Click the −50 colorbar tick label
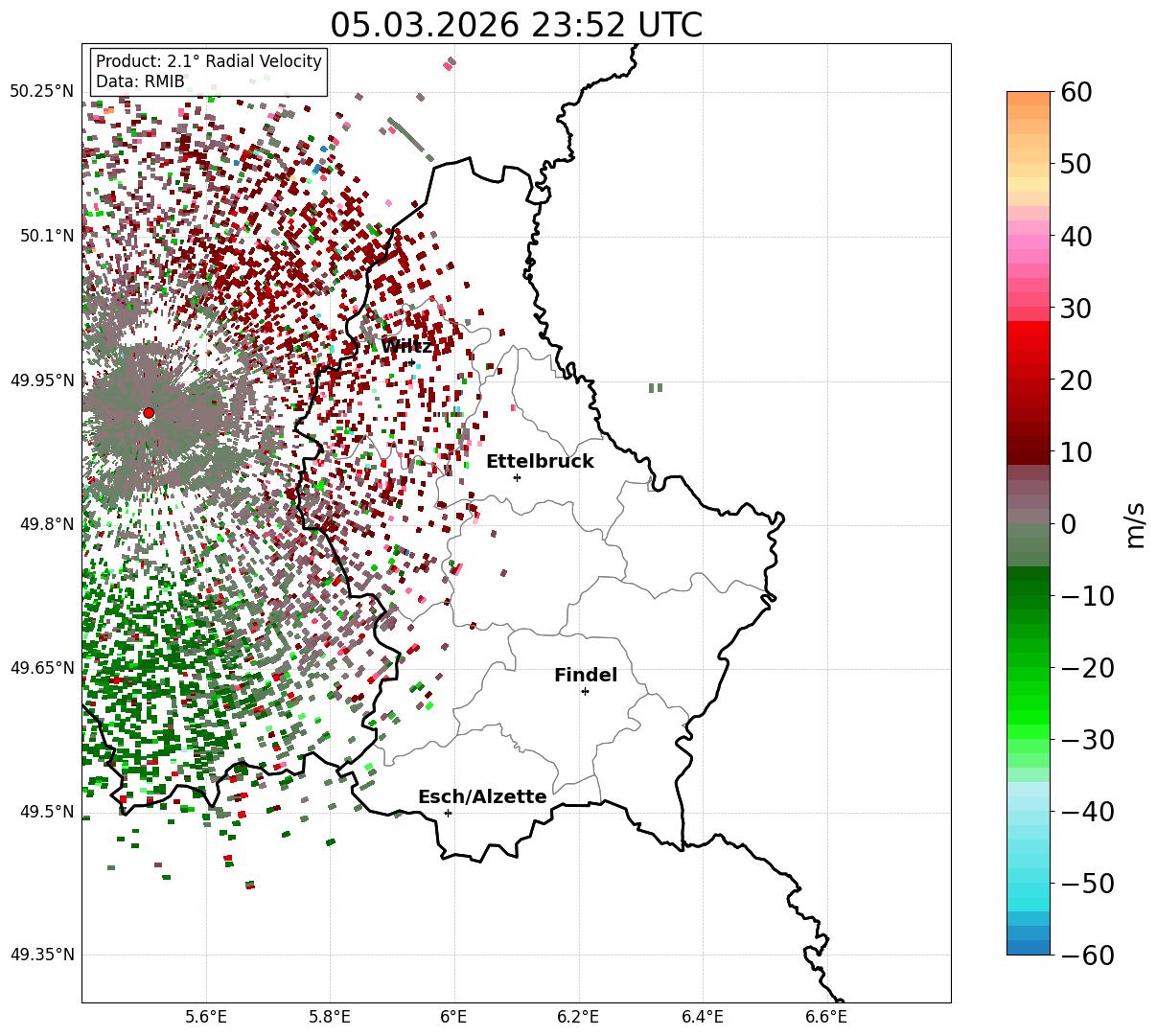Viewport: 1157px width, 1036px height. click(1087, 883)
